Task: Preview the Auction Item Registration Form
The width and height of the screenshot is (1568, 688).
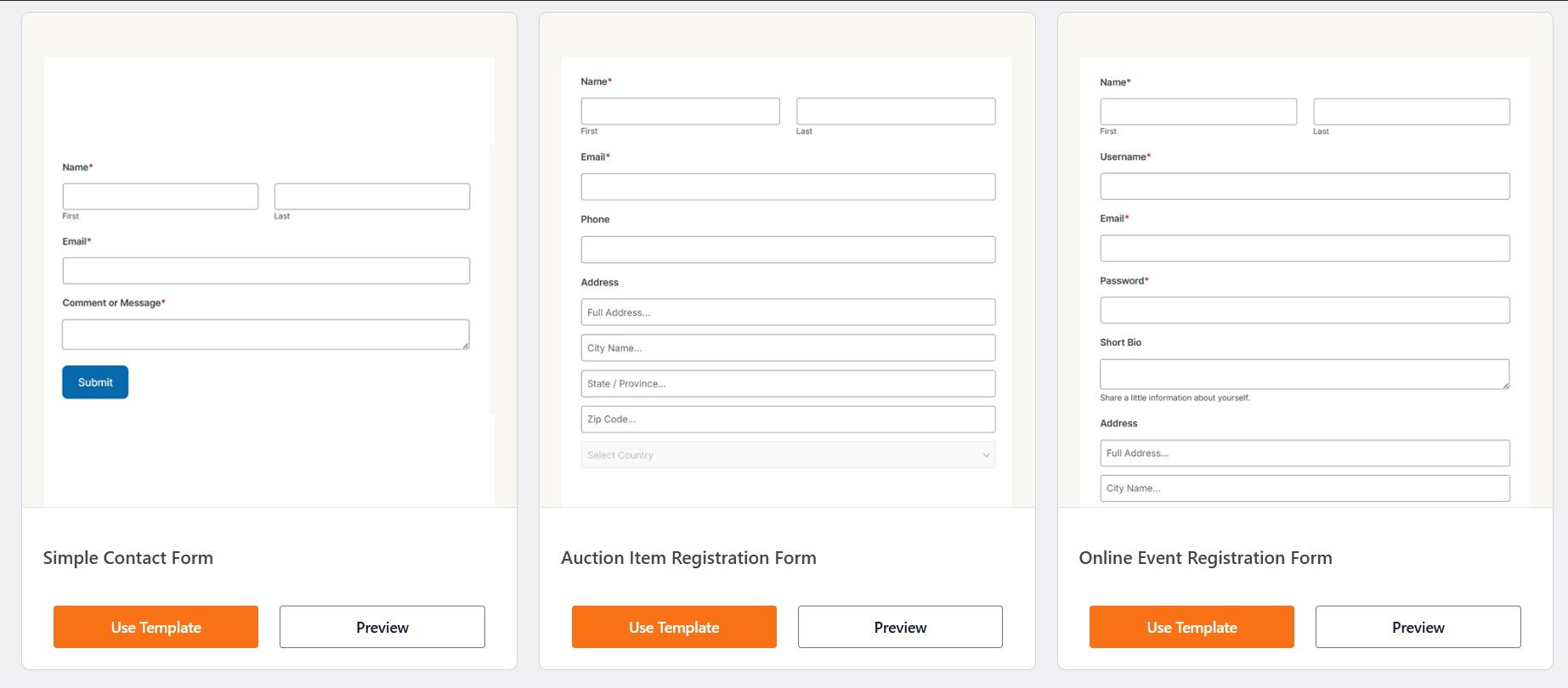Action: point(900,627)
